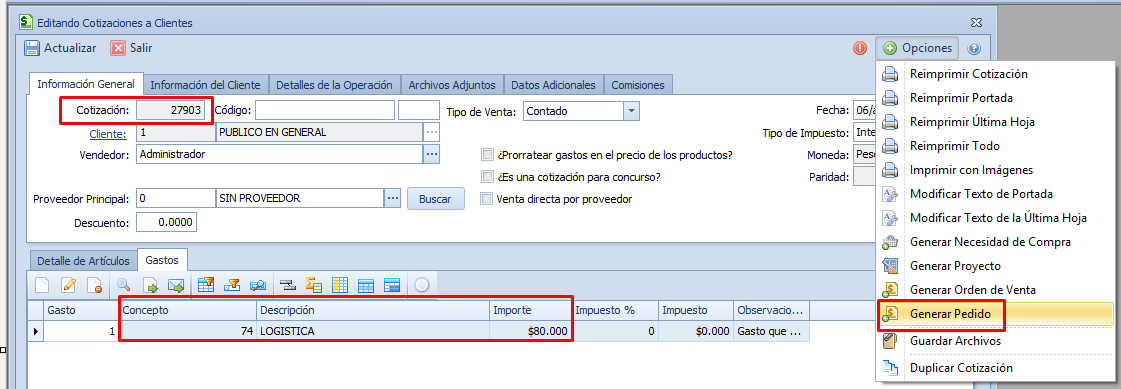
Task: Open the Moneda combo box
Action: click(864, 154)
